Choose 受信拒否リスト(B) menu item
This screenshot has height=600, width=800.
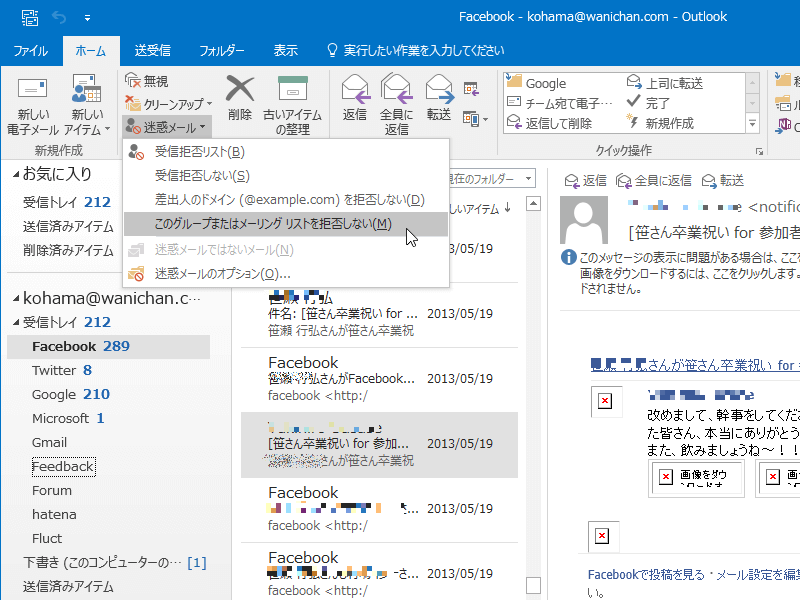[x=286, y=152]
